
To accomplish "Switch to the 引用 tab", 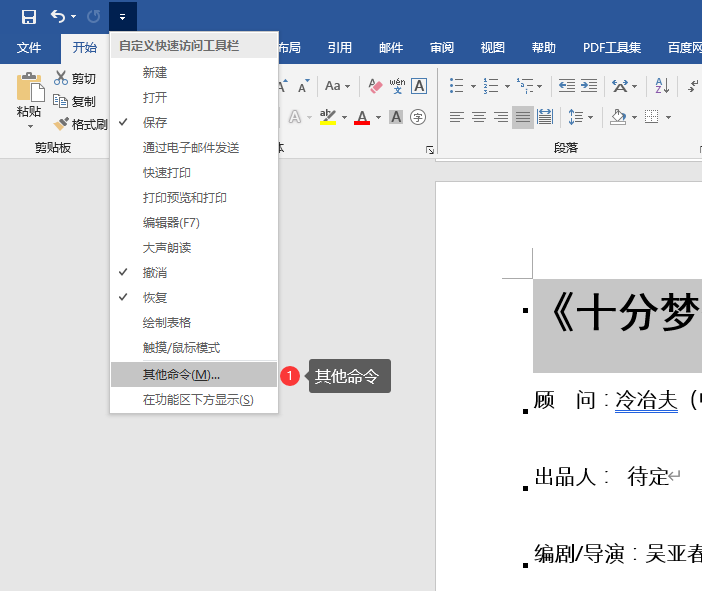I will coord(340,47).
